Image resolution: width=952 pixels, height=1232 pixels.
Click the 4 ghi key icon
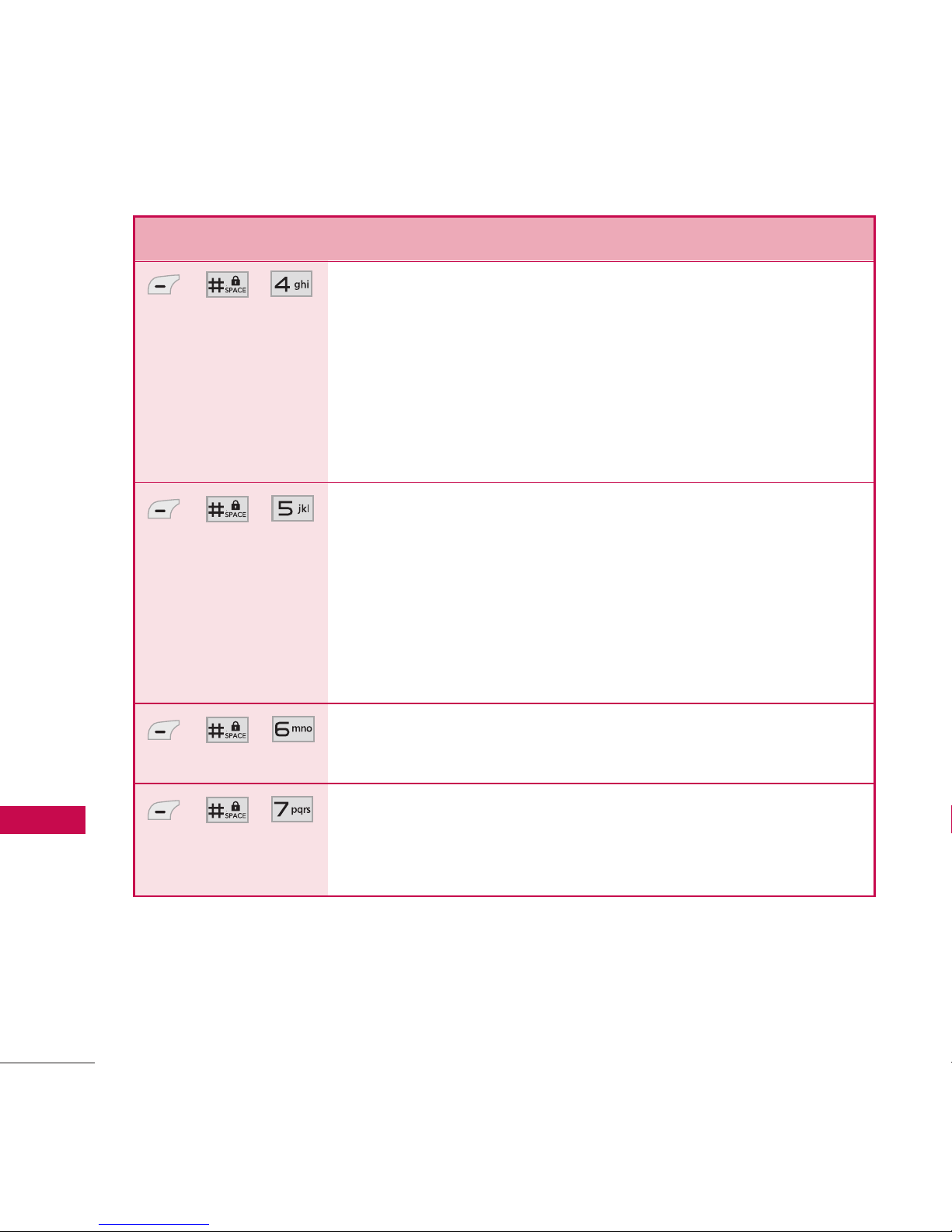pyautogui.click(x=291, y=284)
